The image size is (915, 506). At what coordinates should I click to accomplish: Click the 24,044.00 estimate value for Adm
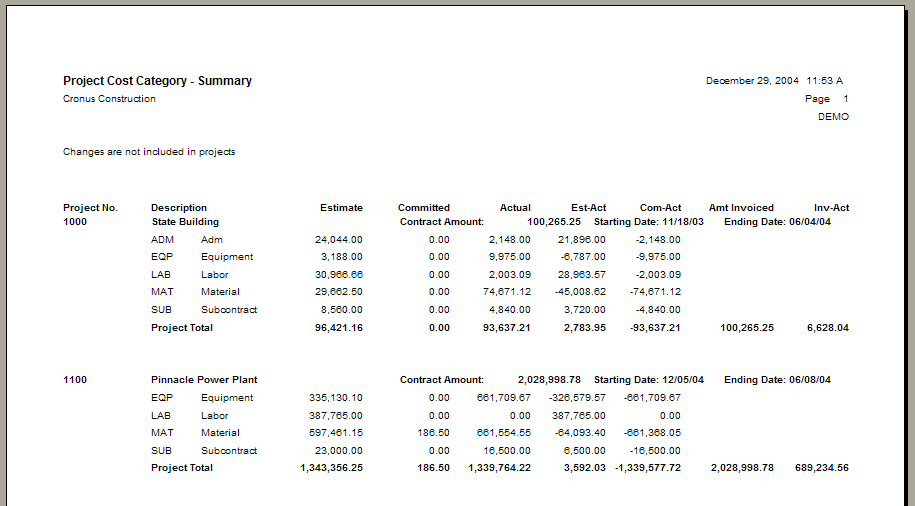pyautogui.click(x=338, y=240)
